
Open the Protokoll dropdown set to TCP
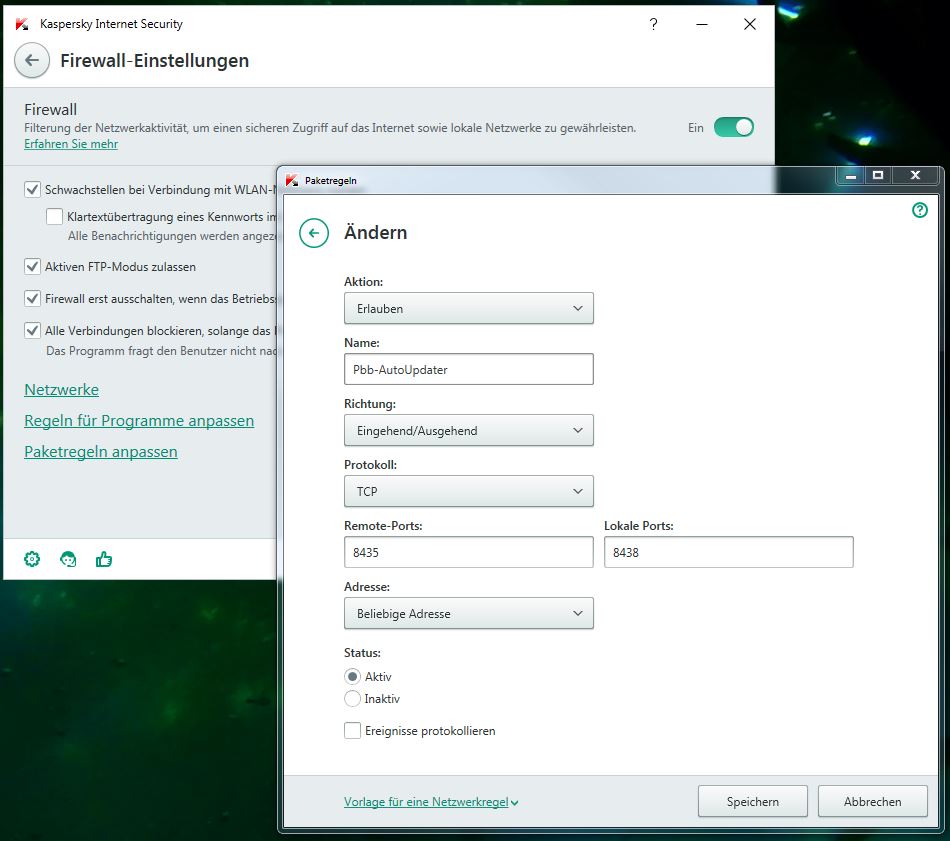(x=468, y=492)
